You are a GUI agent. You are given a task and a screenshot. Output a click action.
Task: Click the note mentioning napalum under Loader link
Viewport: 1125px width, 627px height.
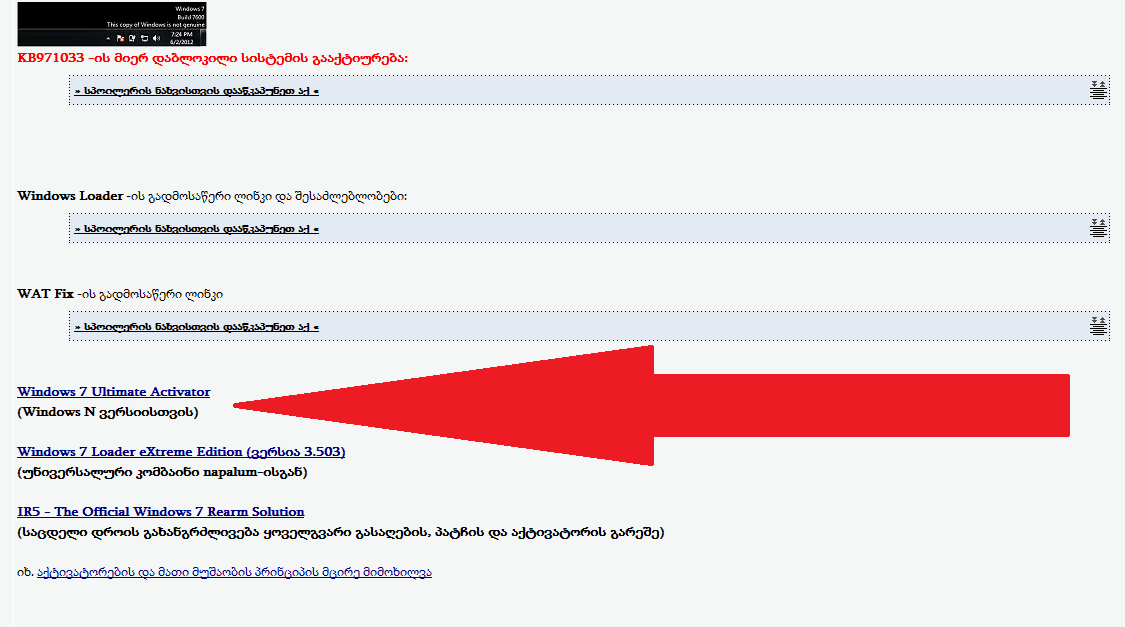tap(162, 472)
